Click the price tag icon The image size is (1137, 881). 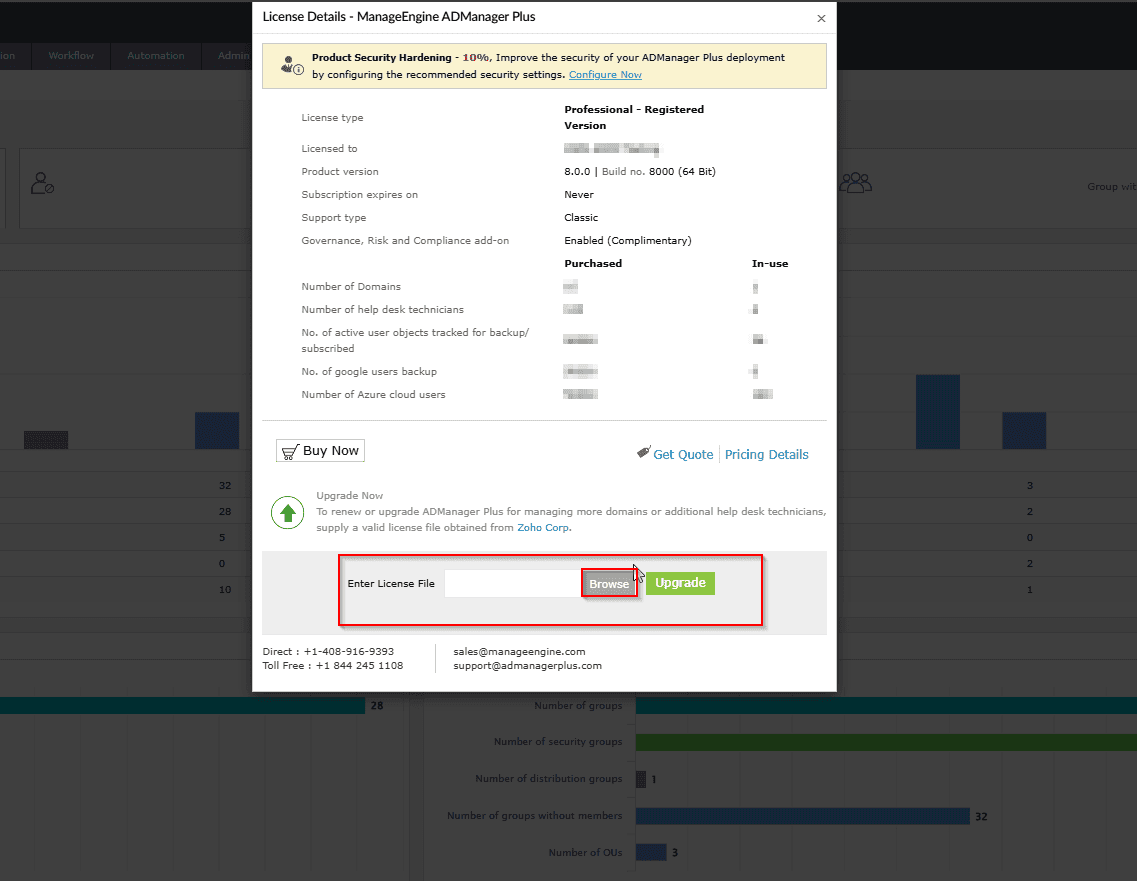click(643, 452)
